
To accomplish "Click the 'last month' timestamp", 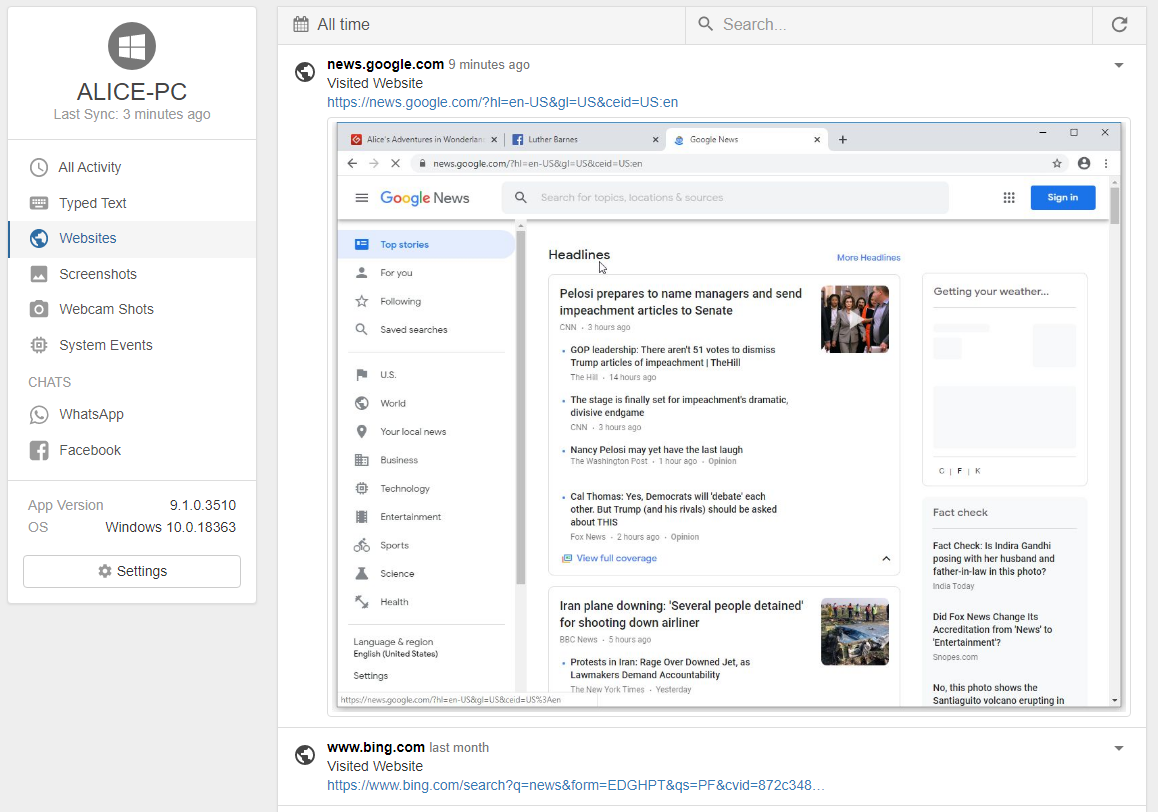I will coord(459,747).
